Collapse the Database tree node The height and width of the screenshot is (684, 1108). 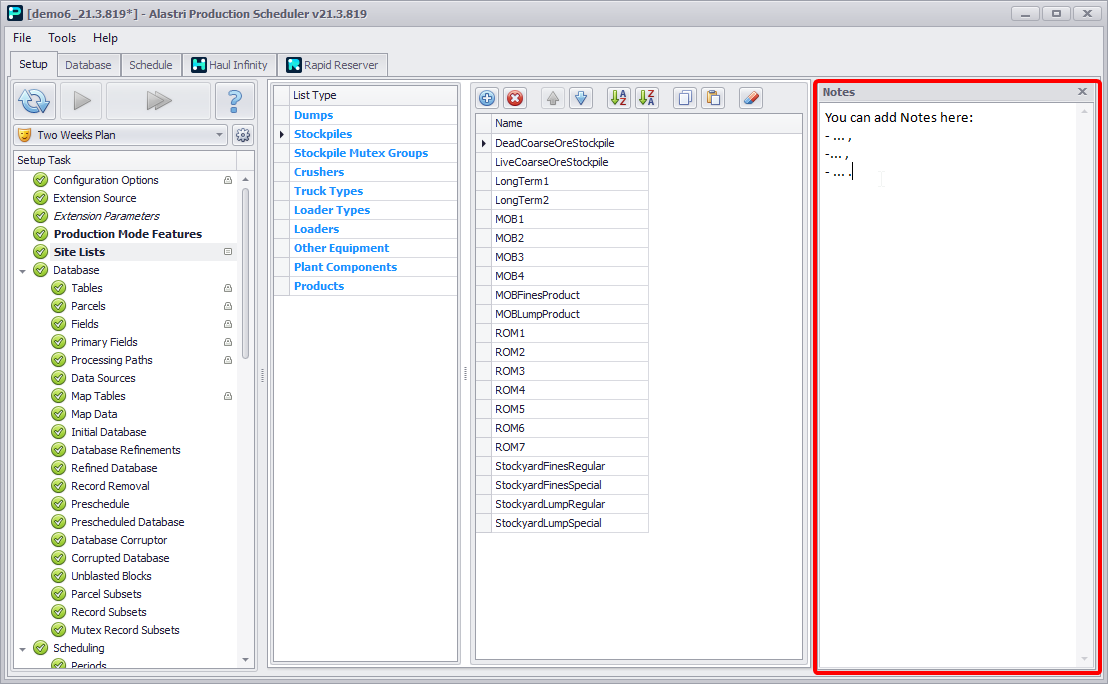point(23,270)
